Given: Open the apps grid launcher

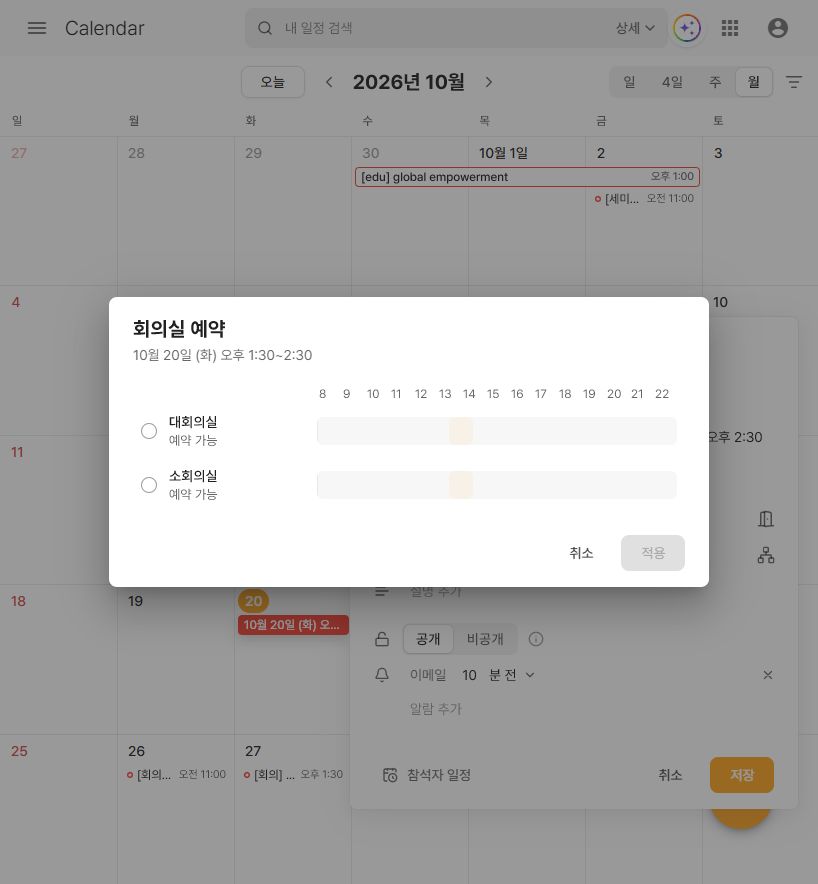Looking at the screenshot, I should tap(730, 28).
